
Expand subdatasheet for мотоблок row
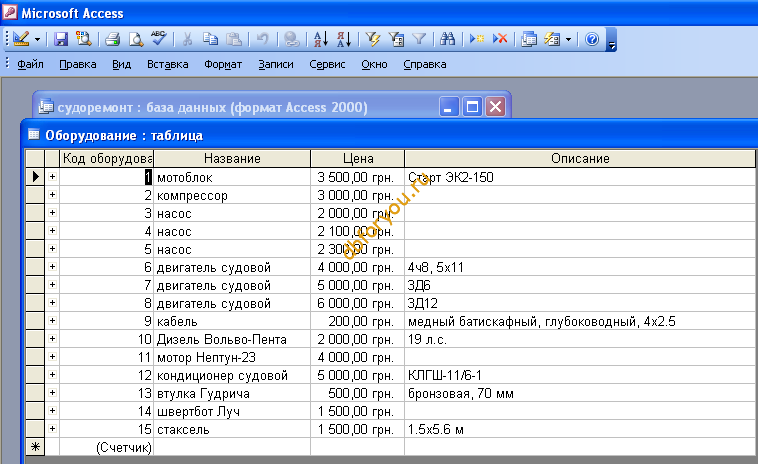pyautogui.click(x=52, y=177)
